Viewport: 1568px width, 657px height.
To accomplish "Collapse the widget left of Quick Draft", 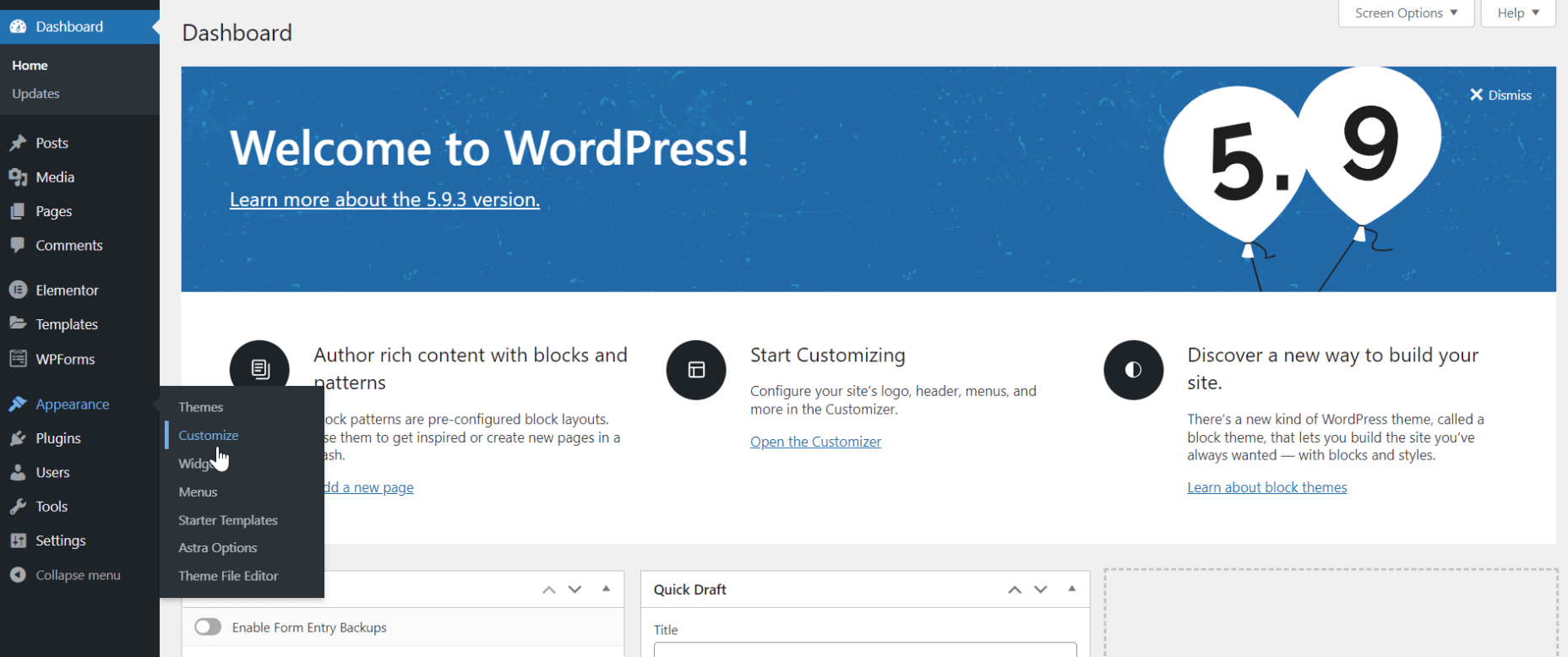I will 607,589.
